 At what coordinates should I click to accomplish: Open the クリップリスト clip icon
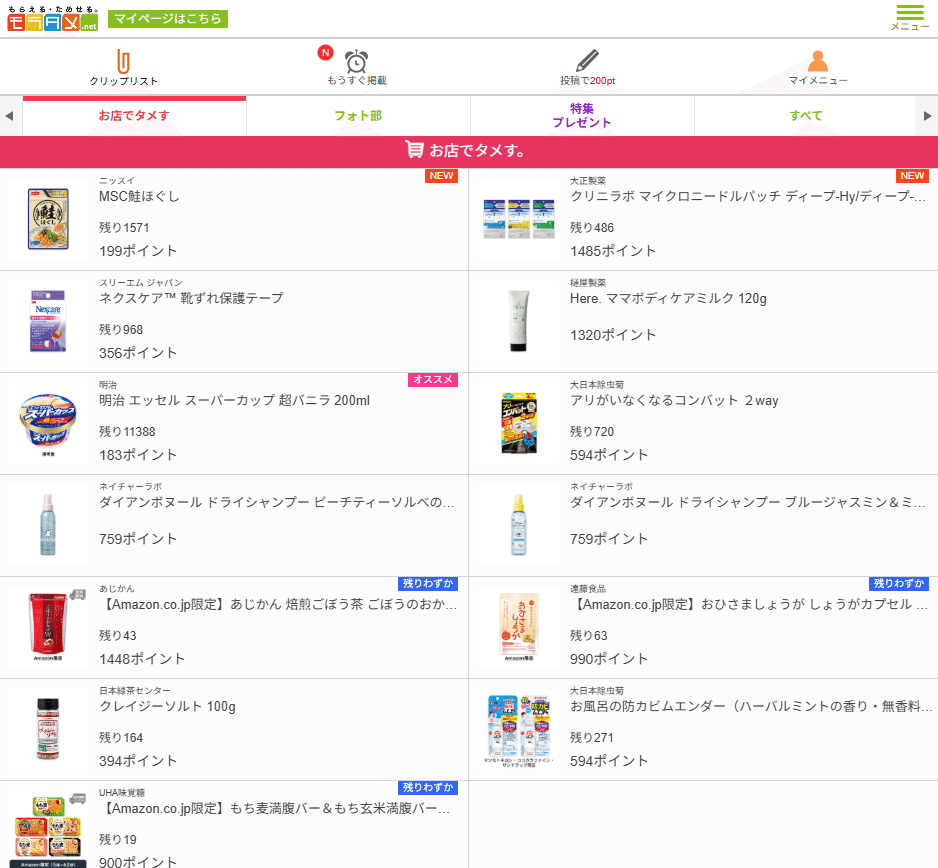pyautogui.click(x=121, y=62)
